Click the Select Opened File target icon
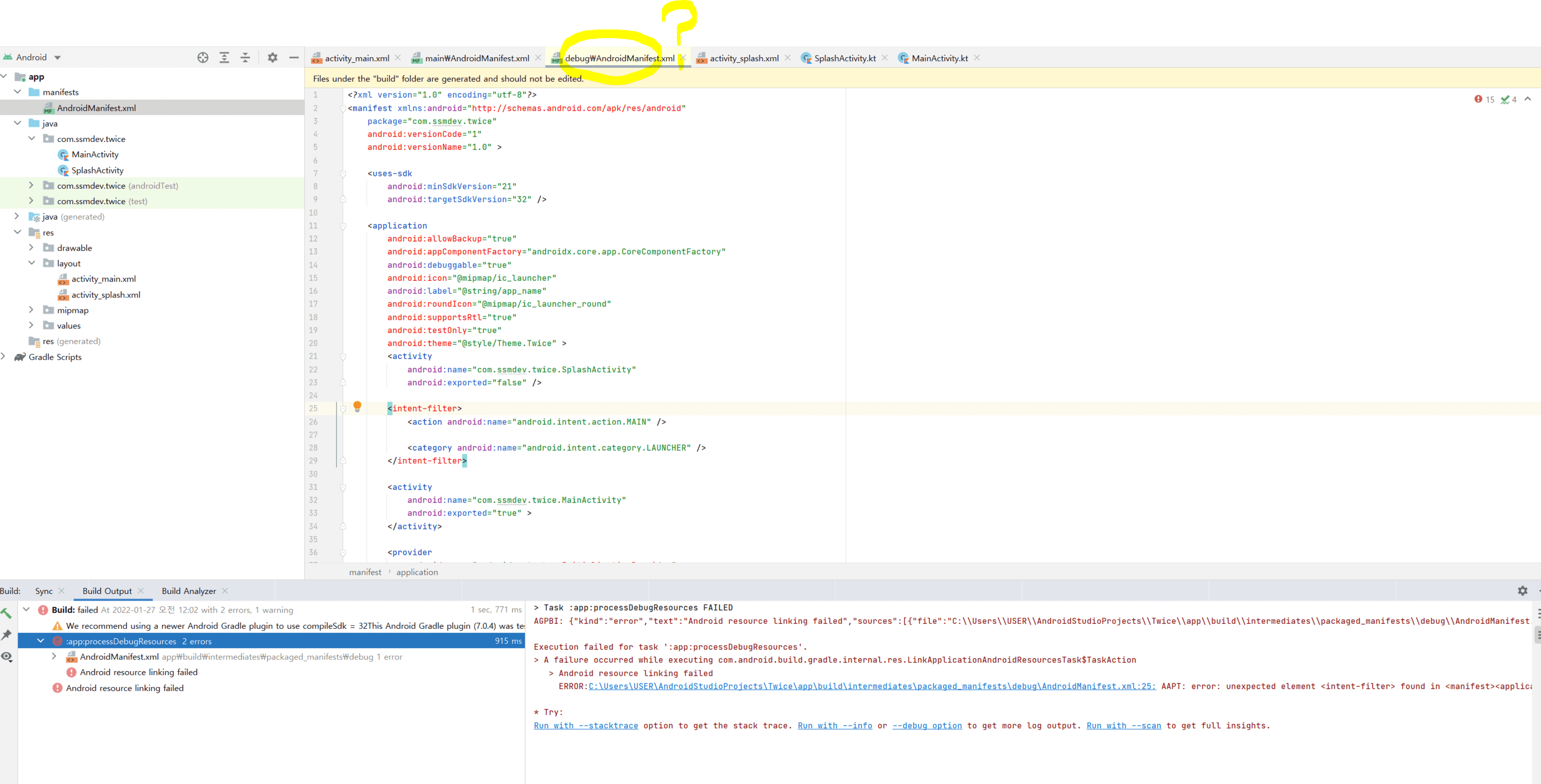The height and width of the screenshot is (784, 1541). point(203,57)
